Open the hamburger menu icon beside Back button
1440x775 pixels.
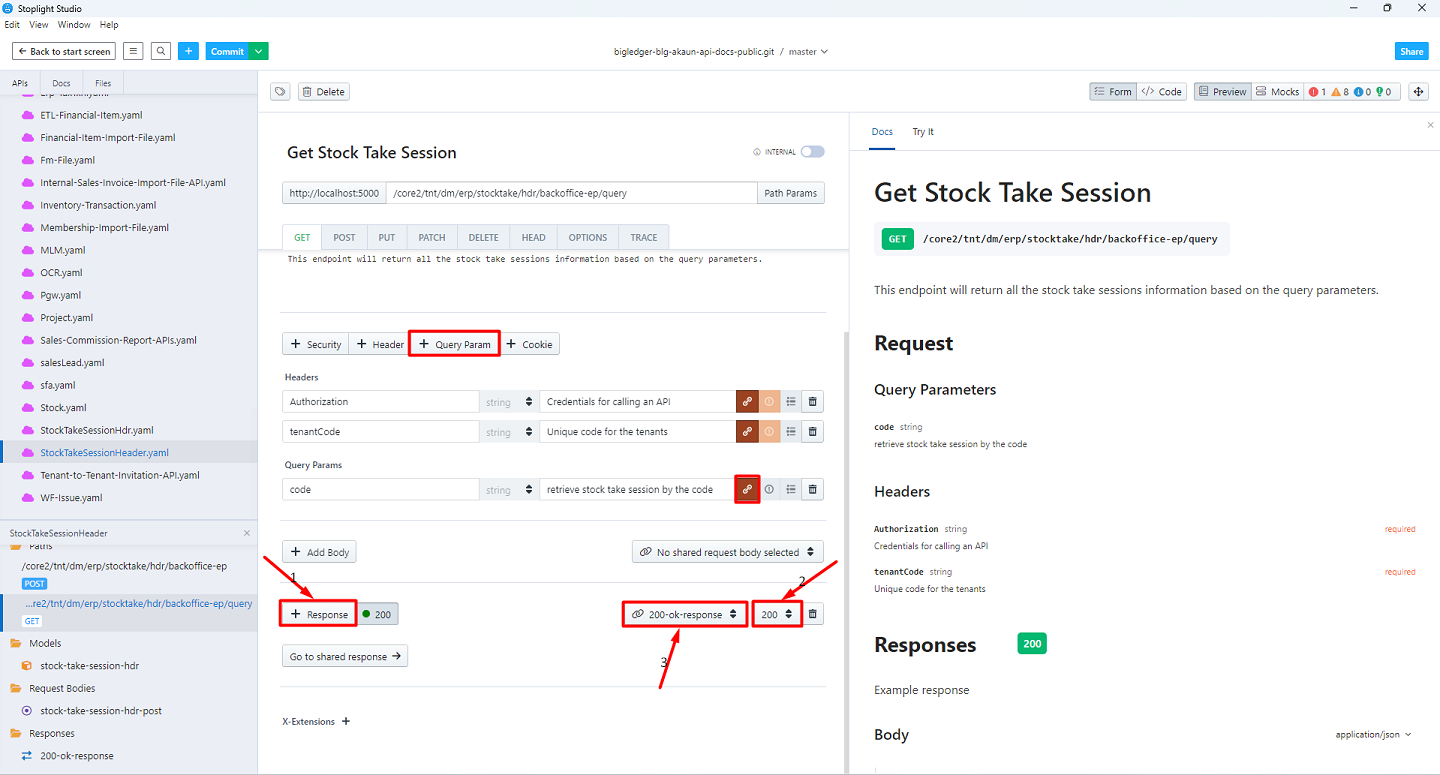click(x=133, y=51)
